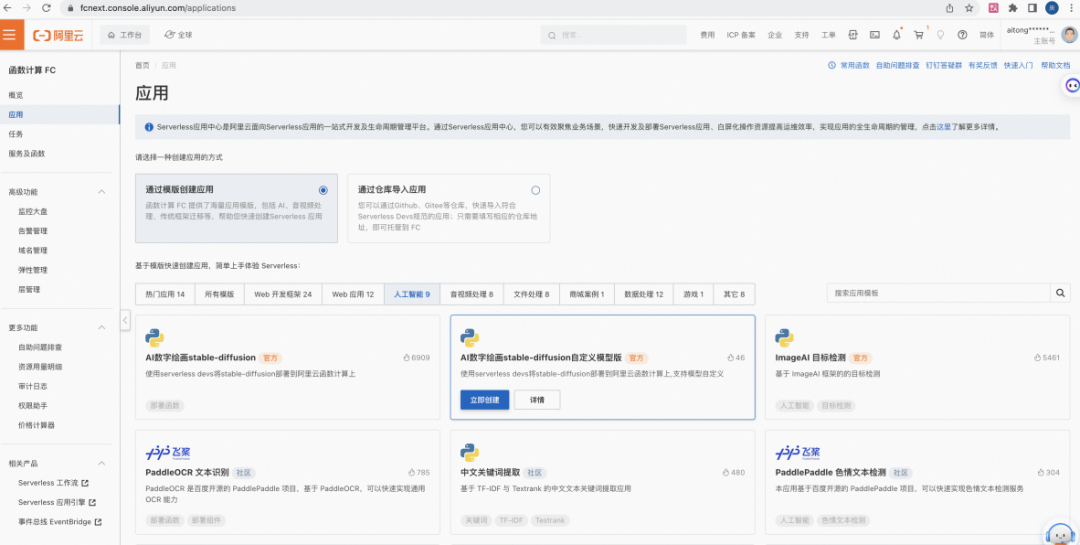Viewport: 1080px width, 545px height.
Task: Click the help question mark icon
Action: 963,35
